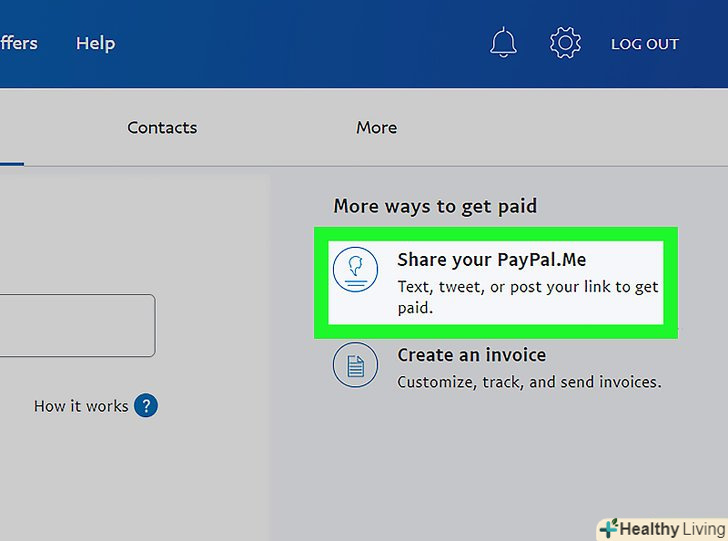Screen dimensions: 728x541
Task: Click How it works link
Action: (81, 406)
